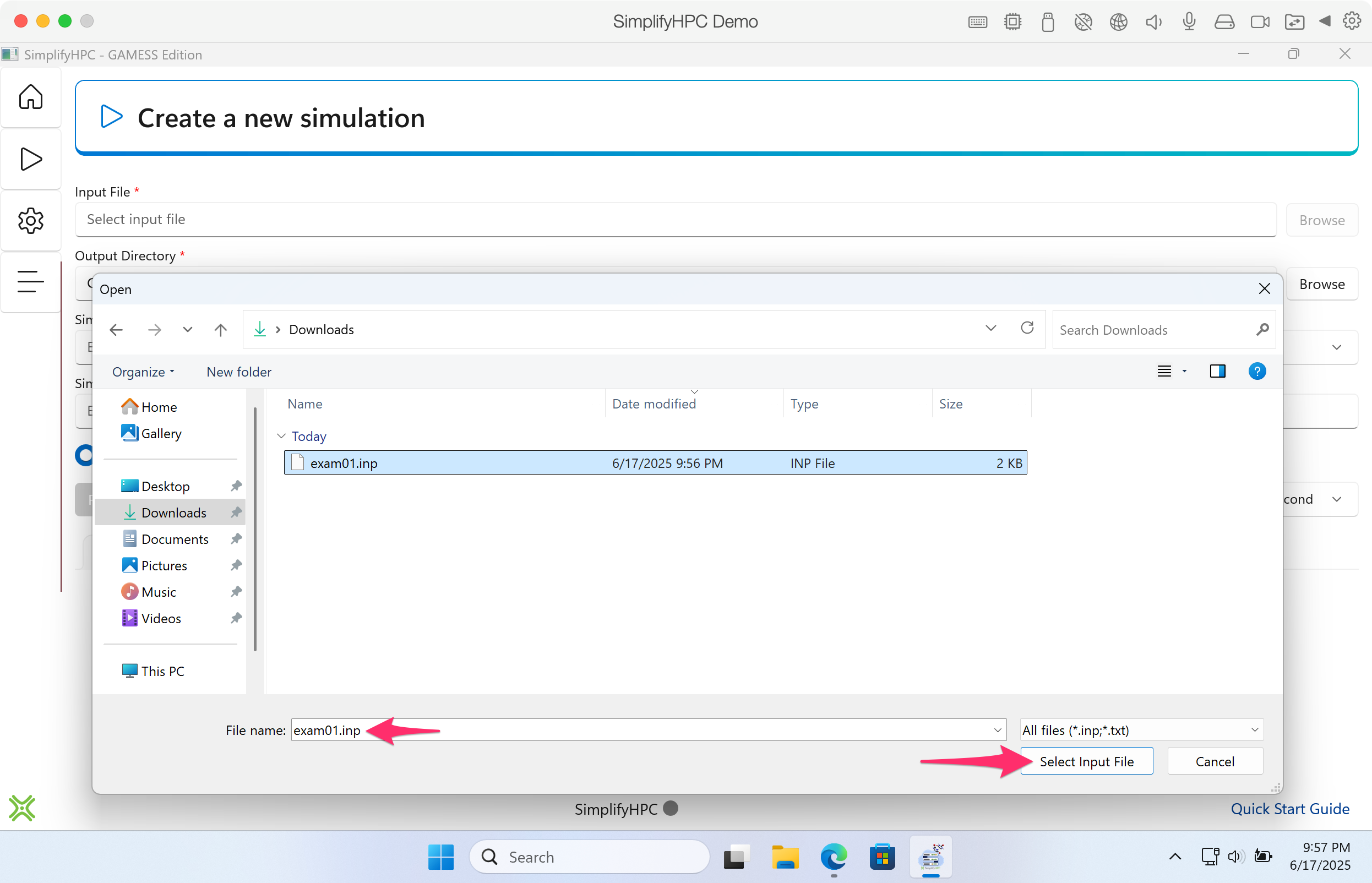Open the Settings gear in app sidebar

(x=30, y=221)
